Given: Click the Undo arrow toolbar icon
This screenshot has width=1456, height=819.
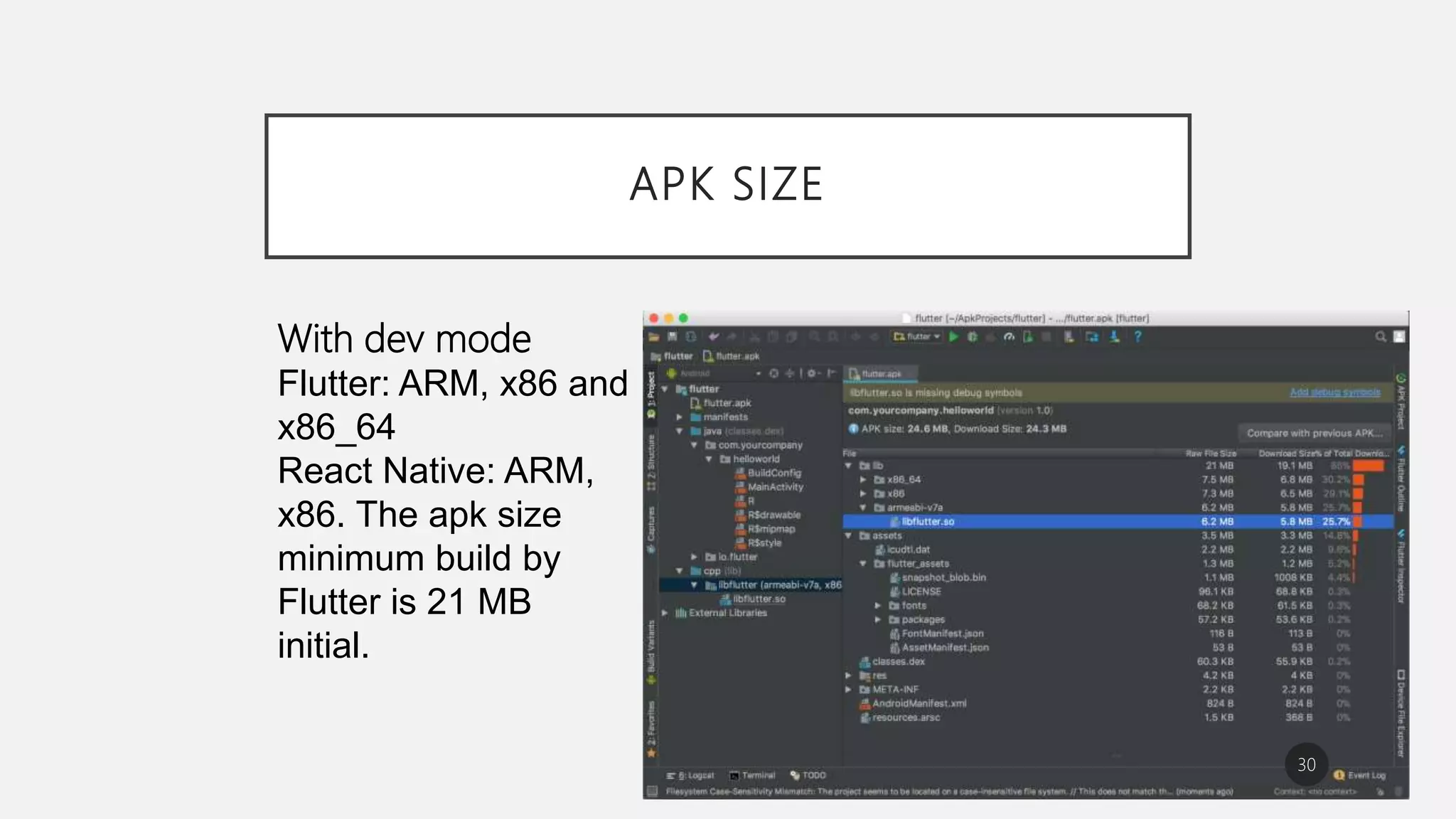Looking at the screenshot, I should [x=713, y=337].
